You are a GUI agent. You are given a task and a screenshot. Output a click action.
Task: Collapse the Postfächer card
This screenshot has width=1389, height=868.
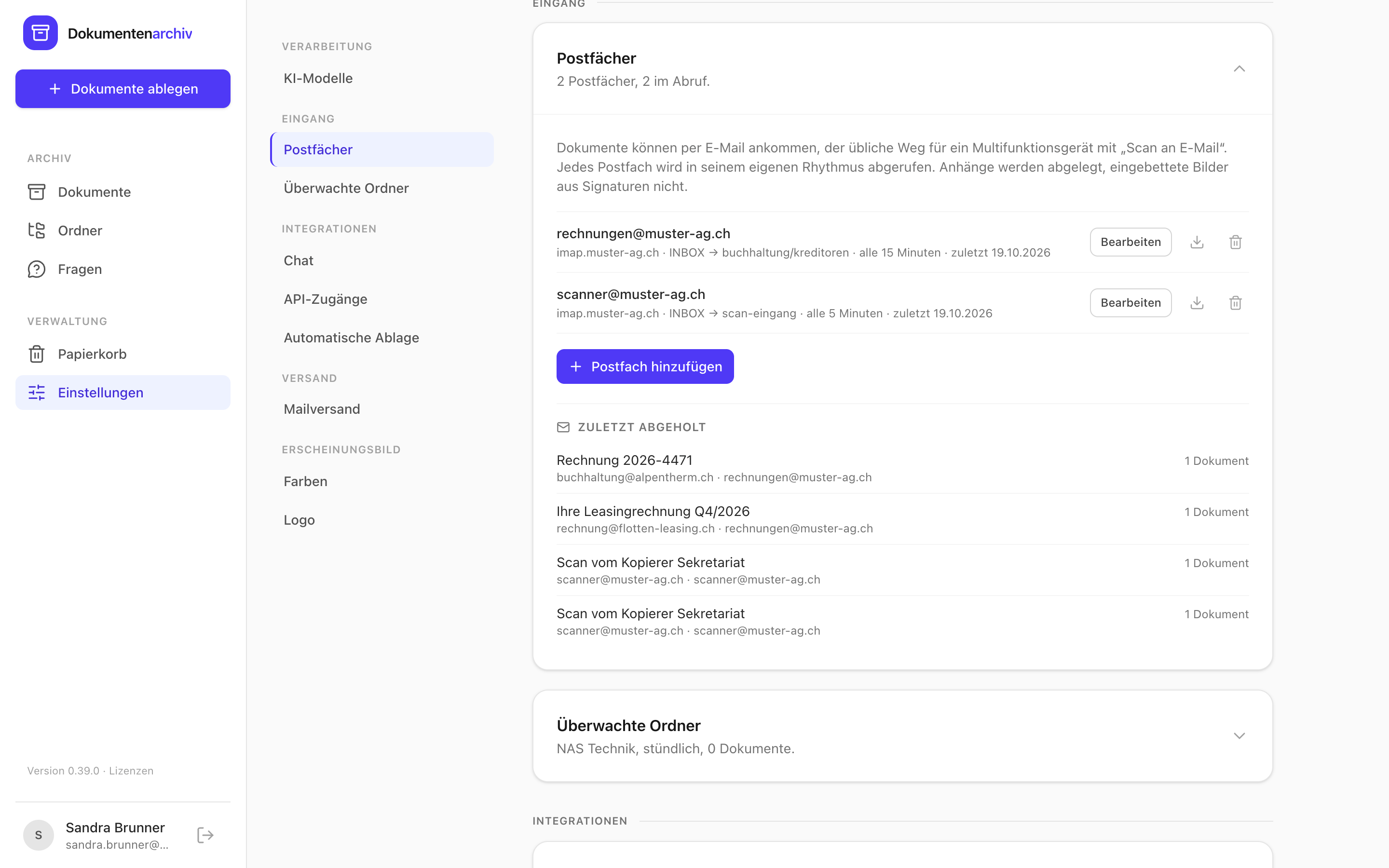pos(1239,69)
